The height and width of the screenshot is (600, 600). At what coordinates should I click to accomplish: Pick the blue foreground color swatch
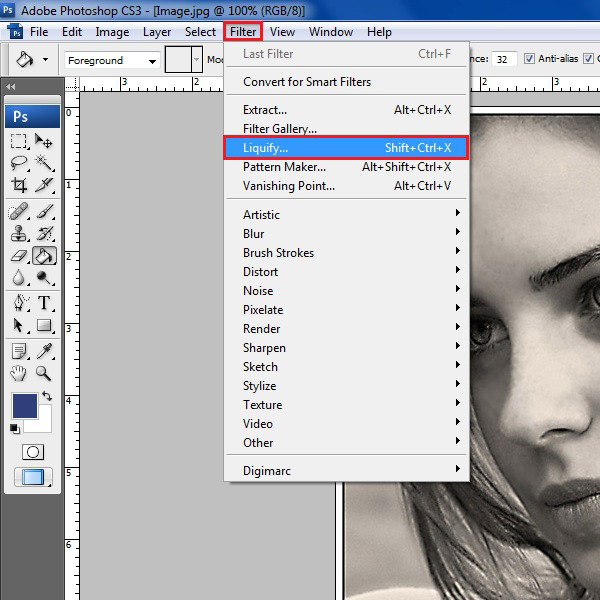click(25, 405)
